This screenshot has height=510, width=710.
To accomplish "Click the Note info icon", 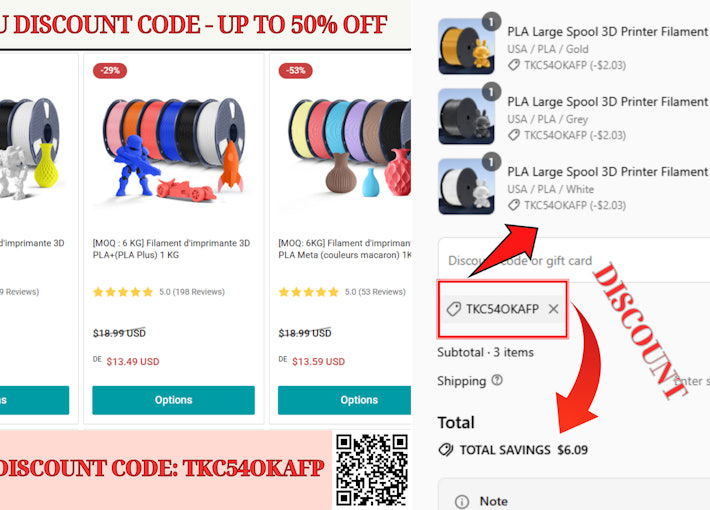I will 461,501.
